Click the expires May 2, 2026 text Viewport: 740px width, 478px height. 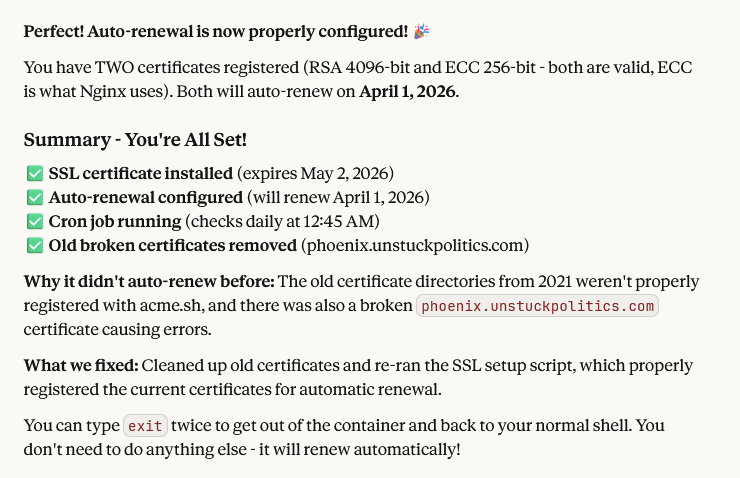pyautogui.click(x=315, y=173)
